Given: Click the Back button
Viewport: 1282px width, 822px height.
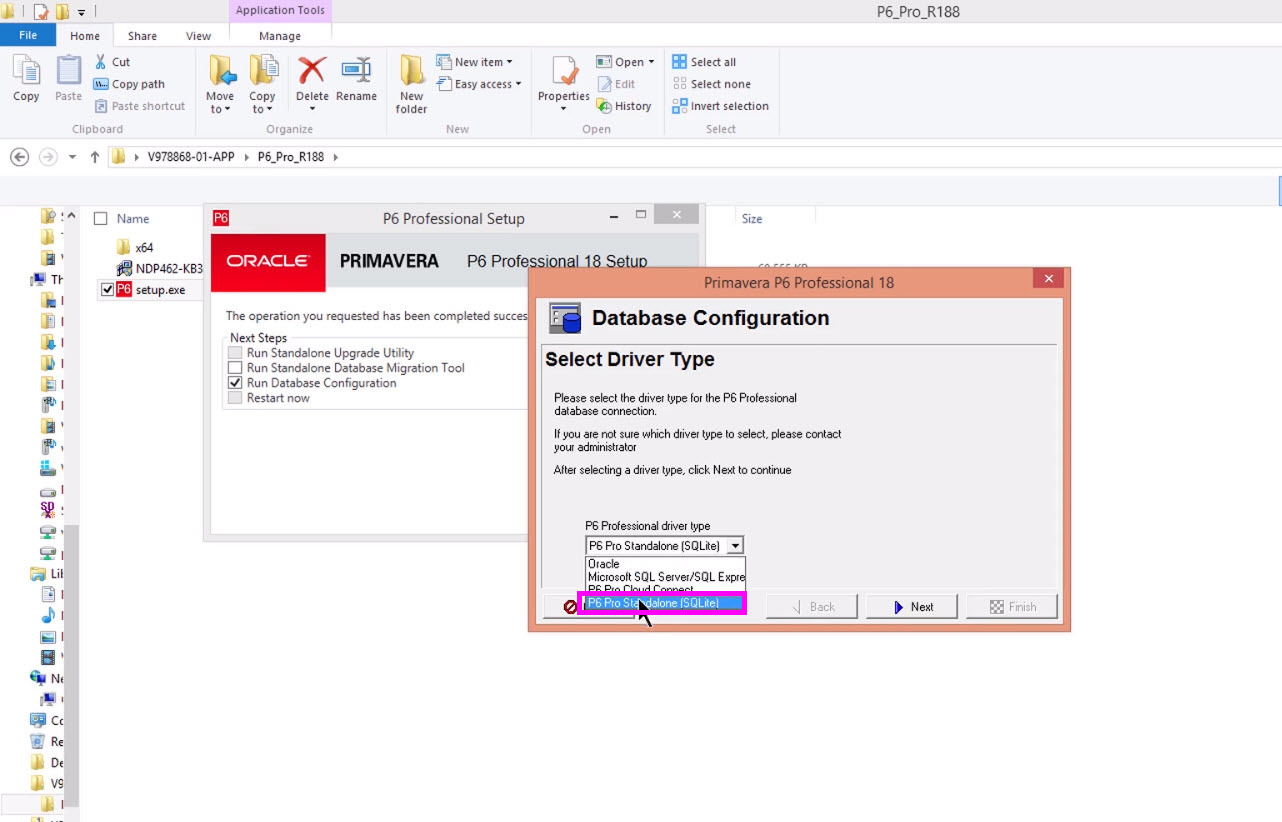Looking at the screenshot, I should click(812, 607).
